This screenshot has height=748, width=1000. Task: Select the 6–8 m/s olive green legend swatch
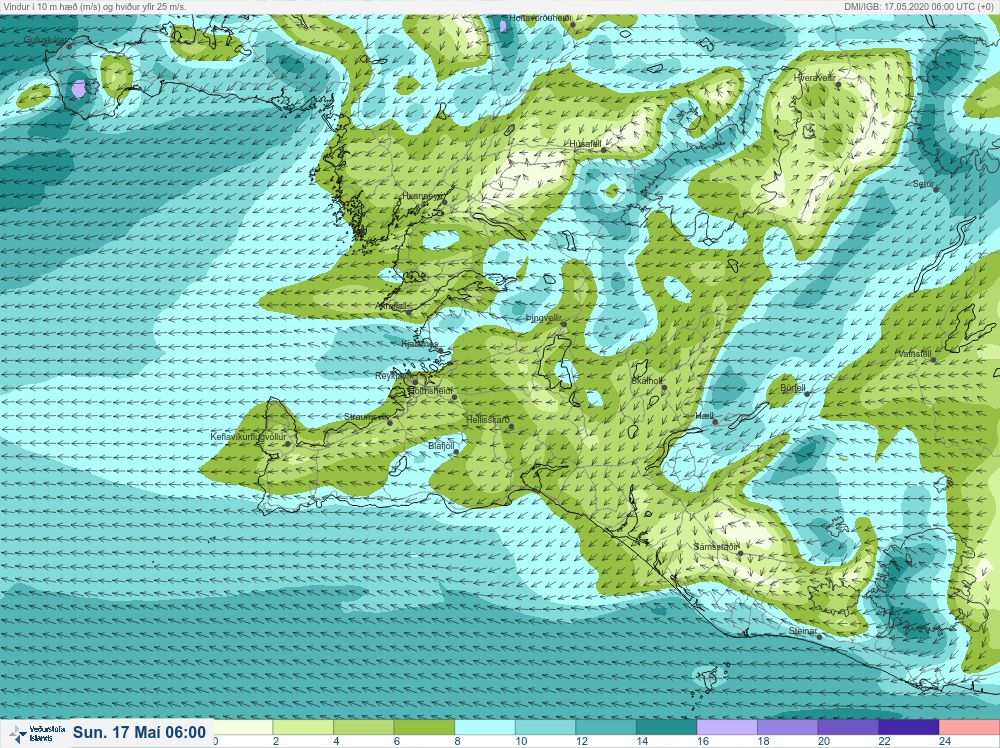[424, 727]
